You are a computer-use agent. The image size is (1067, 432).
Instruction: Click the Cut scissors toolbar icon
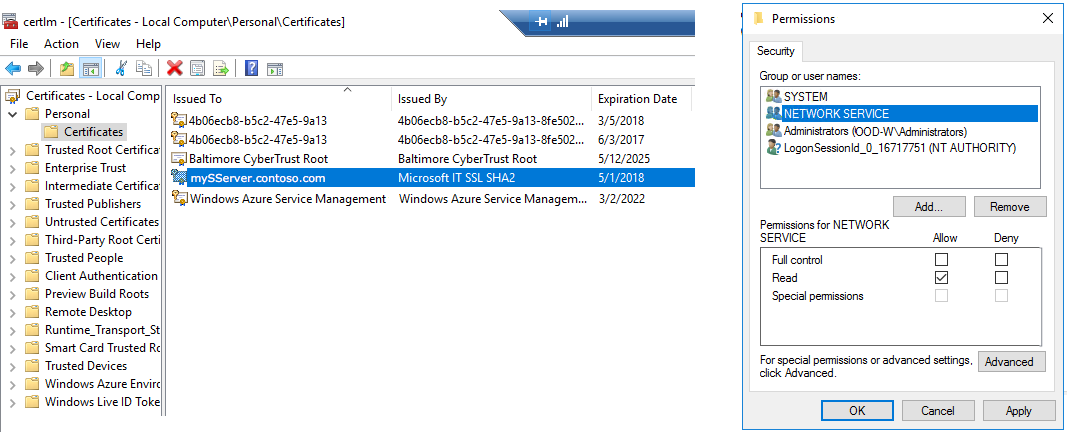point(121,68)
